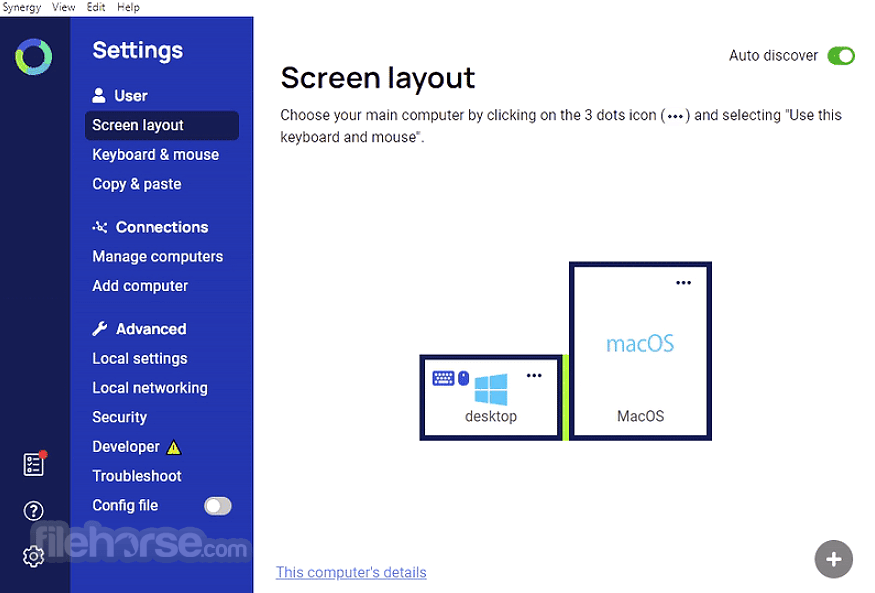Click This computer's details link

(x=351, y=572)
